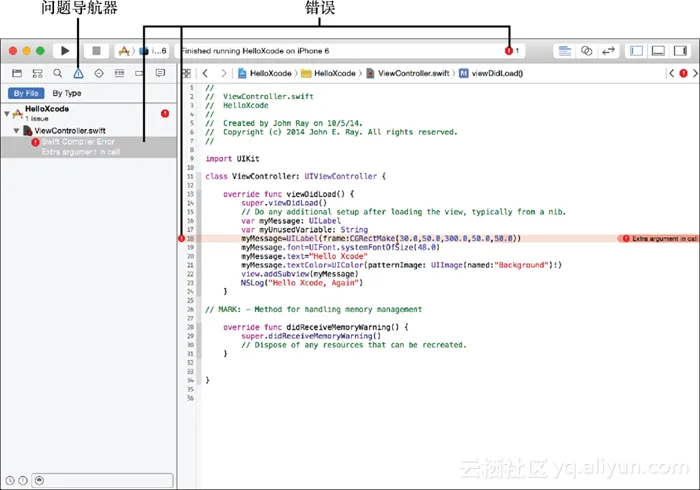Select the Standard editor button
The height and width of the screenshot is (490, 700).
[x=564, y=50]
